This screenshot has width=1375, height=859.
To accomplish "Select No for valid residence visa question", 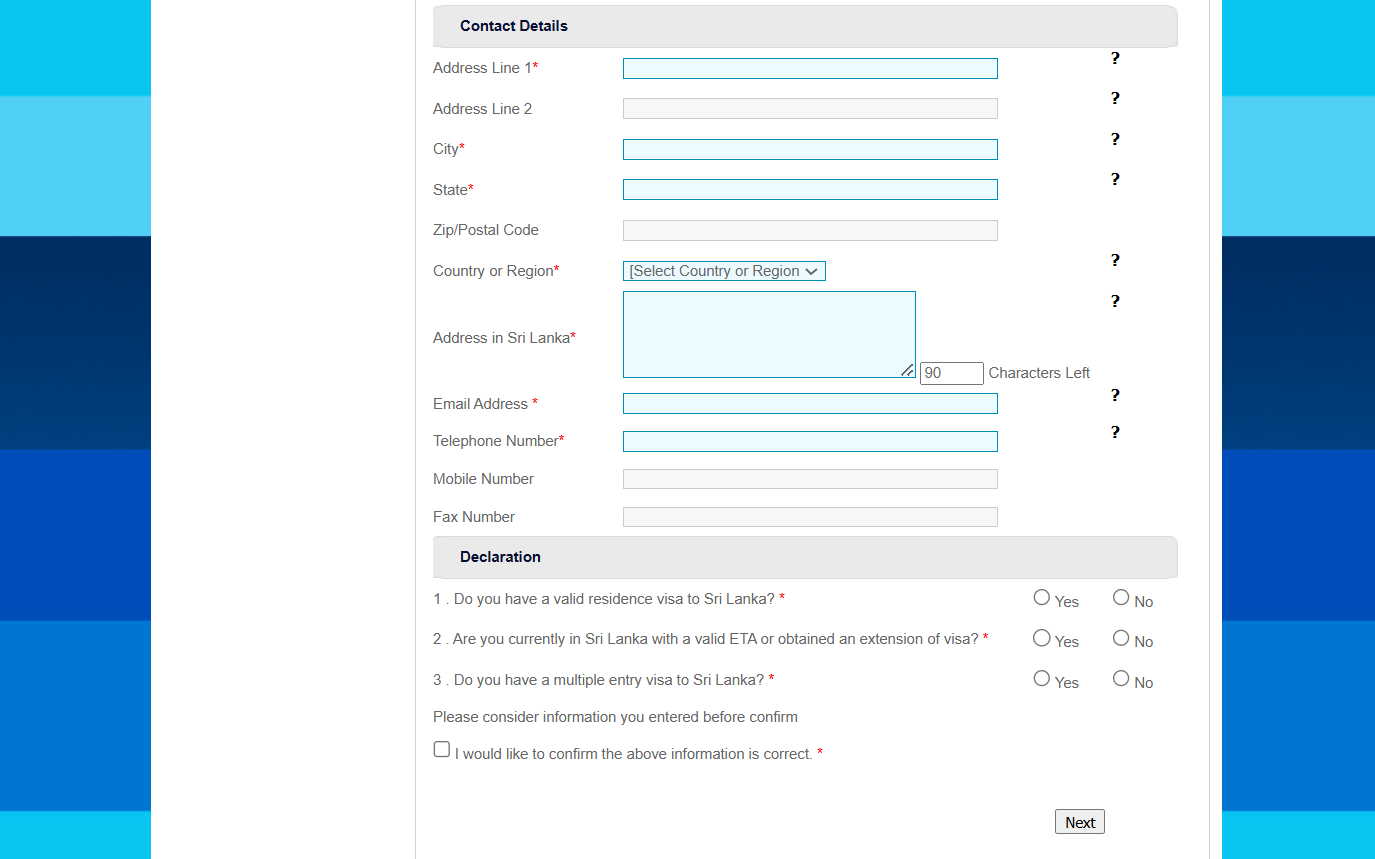I will tap(1121, 598).
